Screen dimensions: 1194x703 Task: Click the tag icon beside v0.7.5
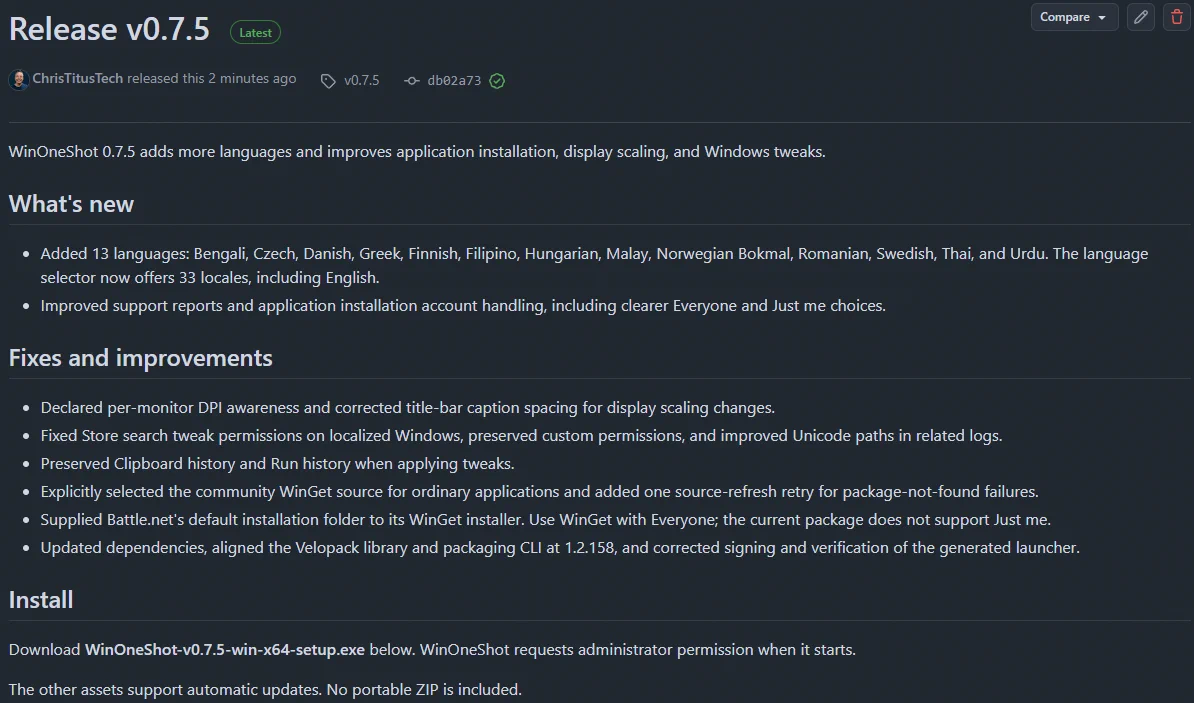pyautogui.click(x=328, y=81)
